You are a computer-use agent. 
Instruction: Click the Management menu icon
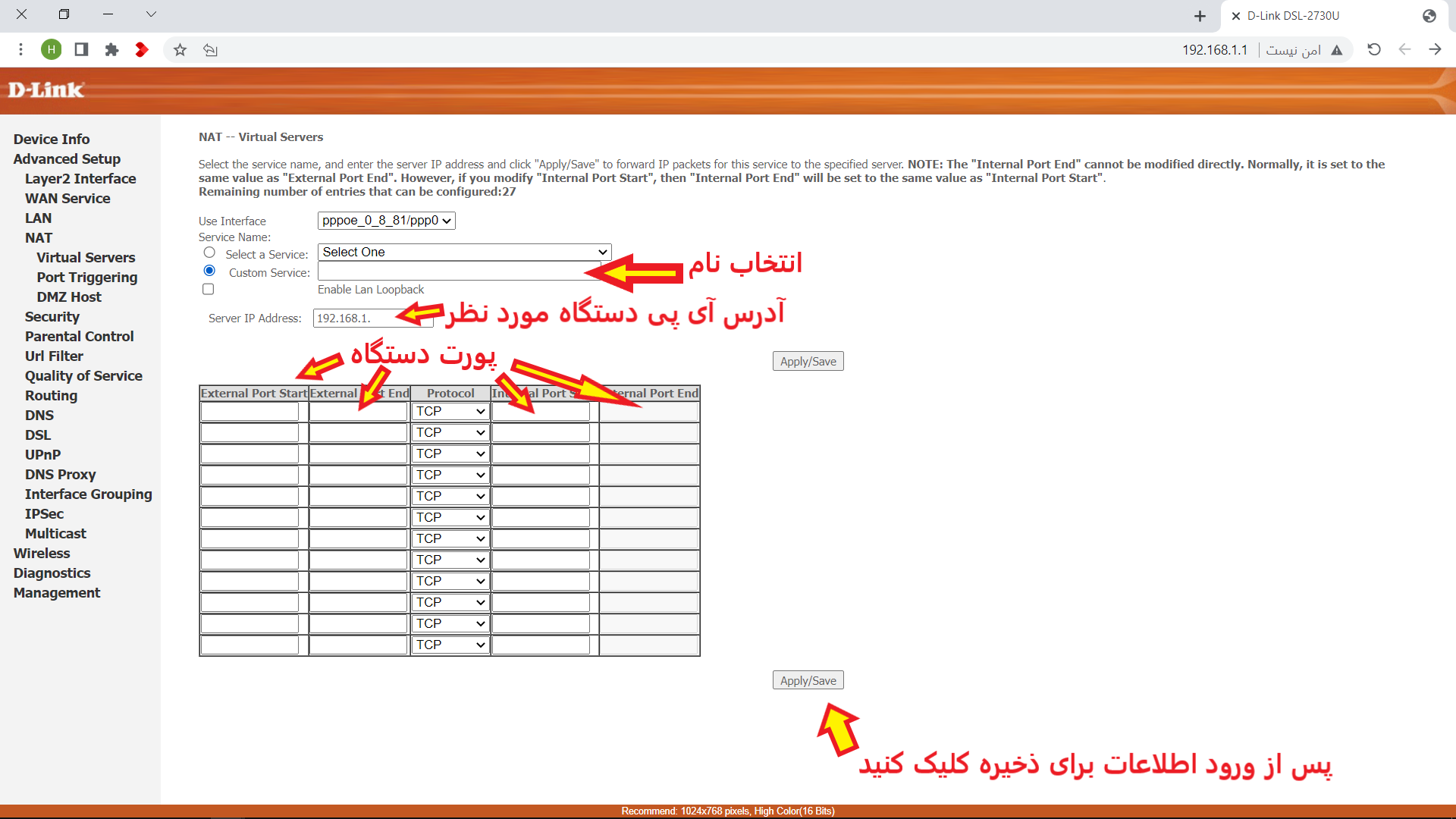[57, 593]
